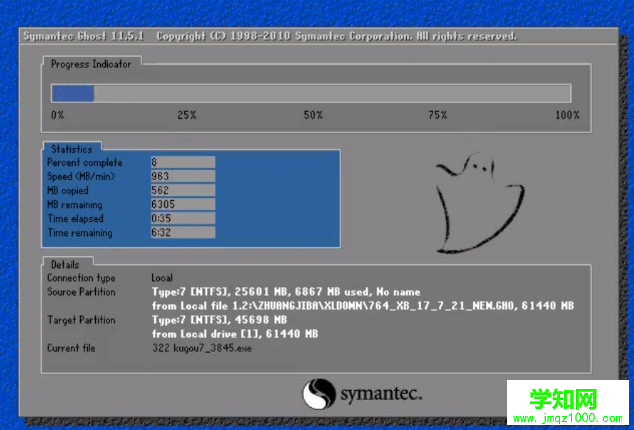634x430 pixels.
Task: Click the Time remaining label
Action: 80,233
